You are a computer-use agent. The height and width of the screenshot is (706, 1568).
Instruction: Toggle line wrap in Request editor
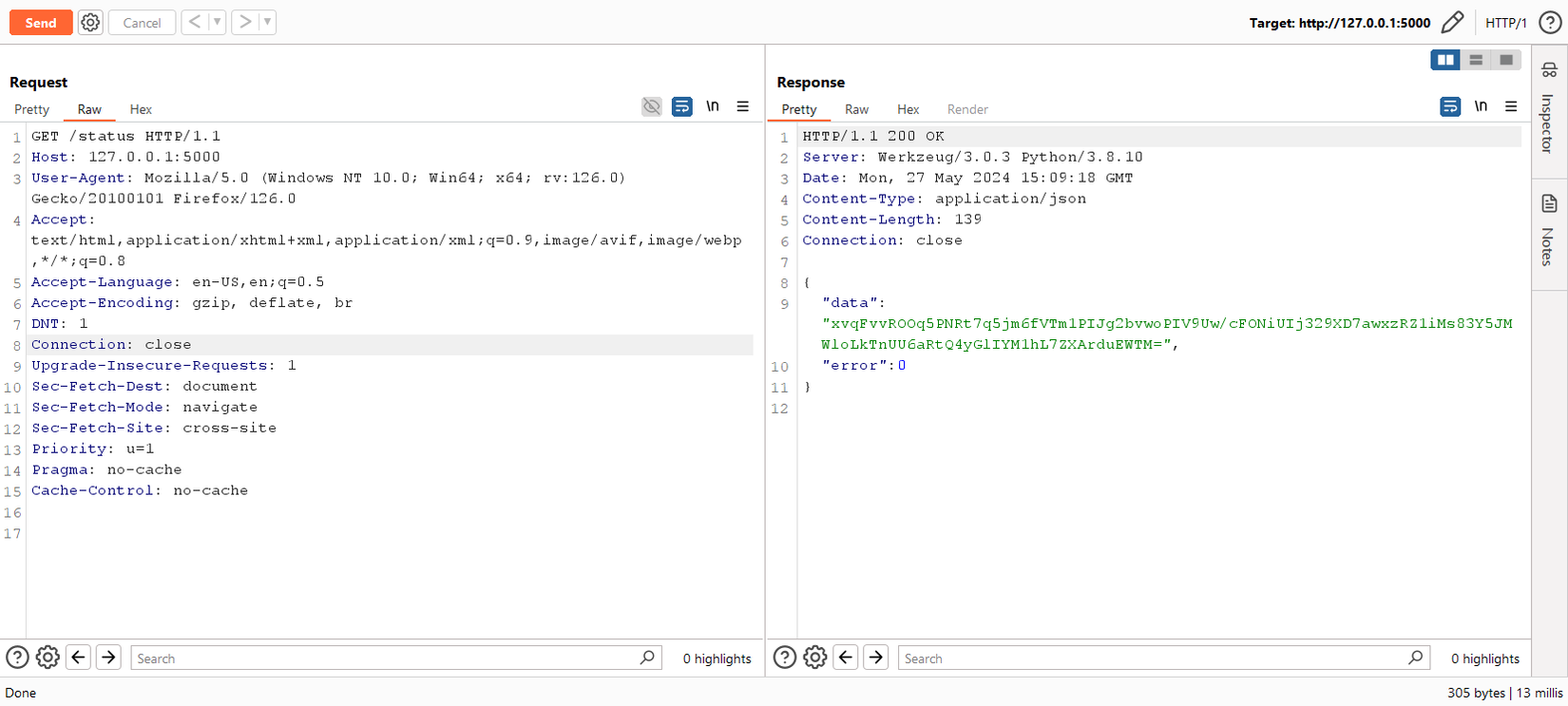click(x=682, y=106)
